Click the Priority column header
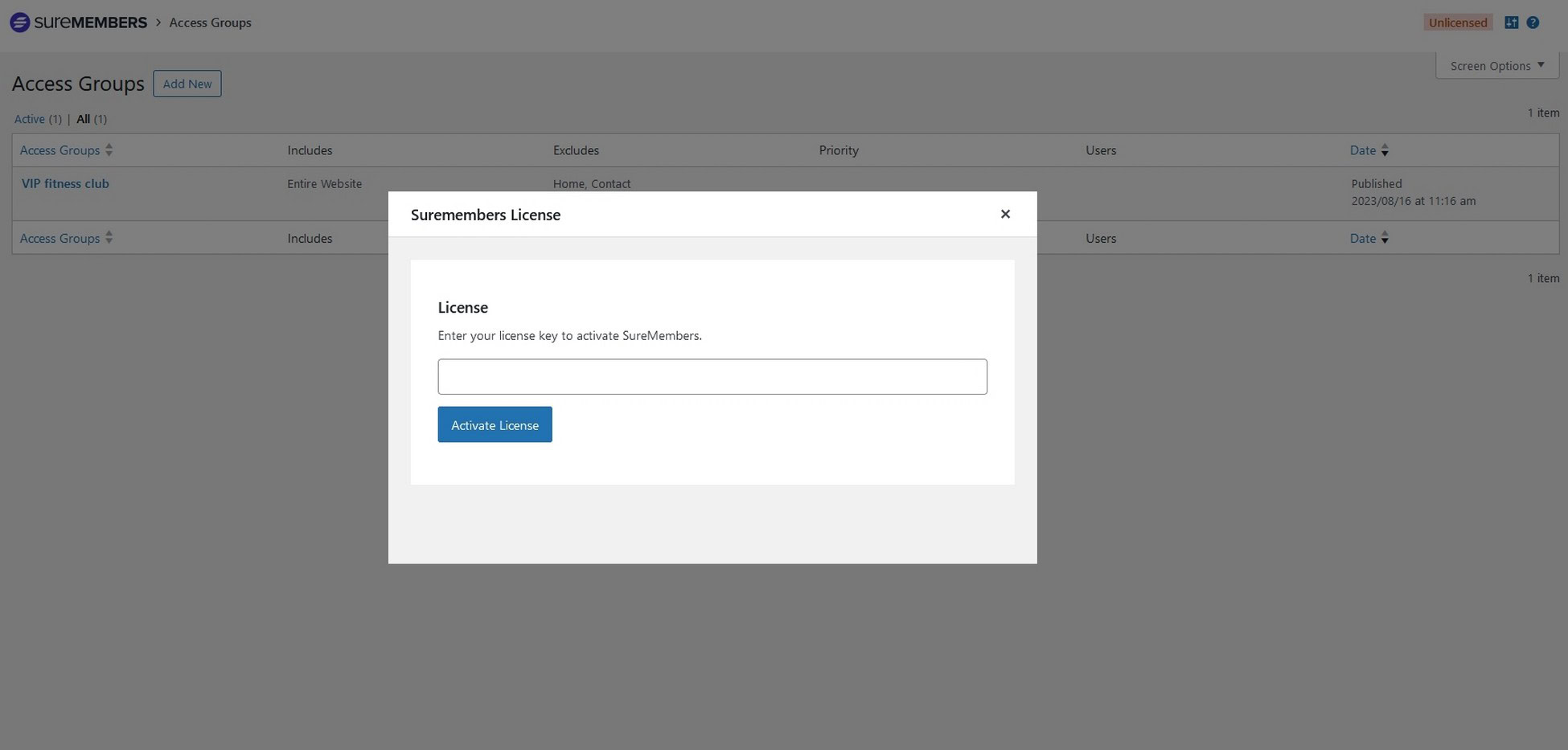1568x750 pixels. coord(839,150)
